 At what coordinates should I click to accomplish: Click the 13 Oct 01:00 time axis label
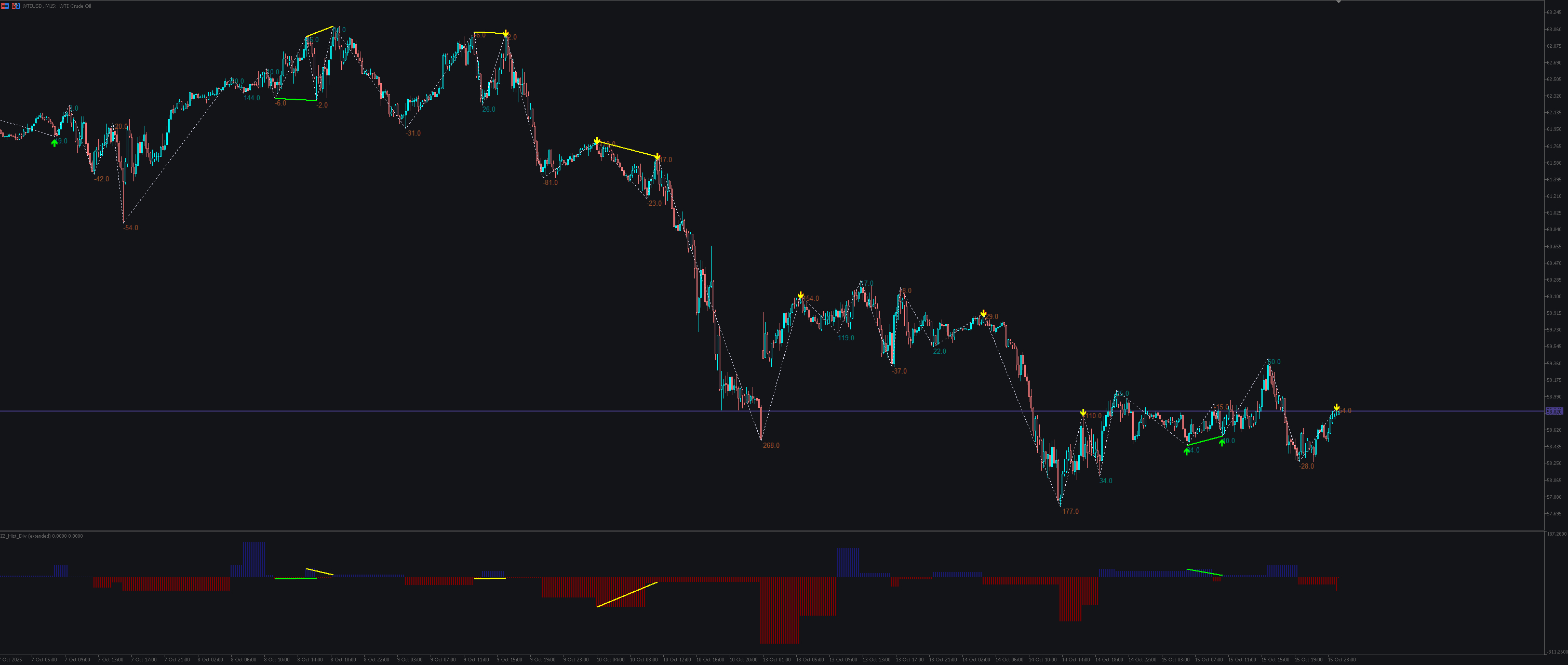776,659
